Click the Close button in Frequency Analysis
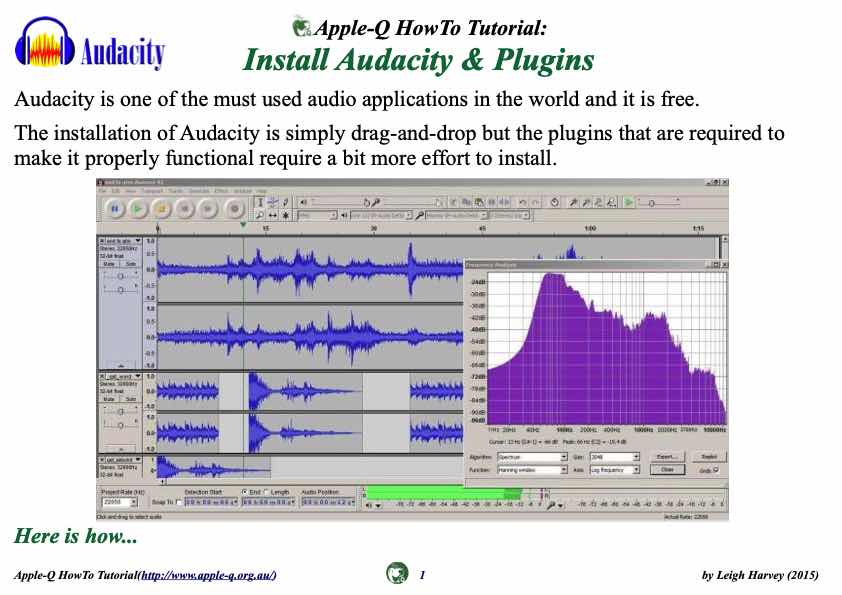The image size is (842, 595). tap(667, 470)
